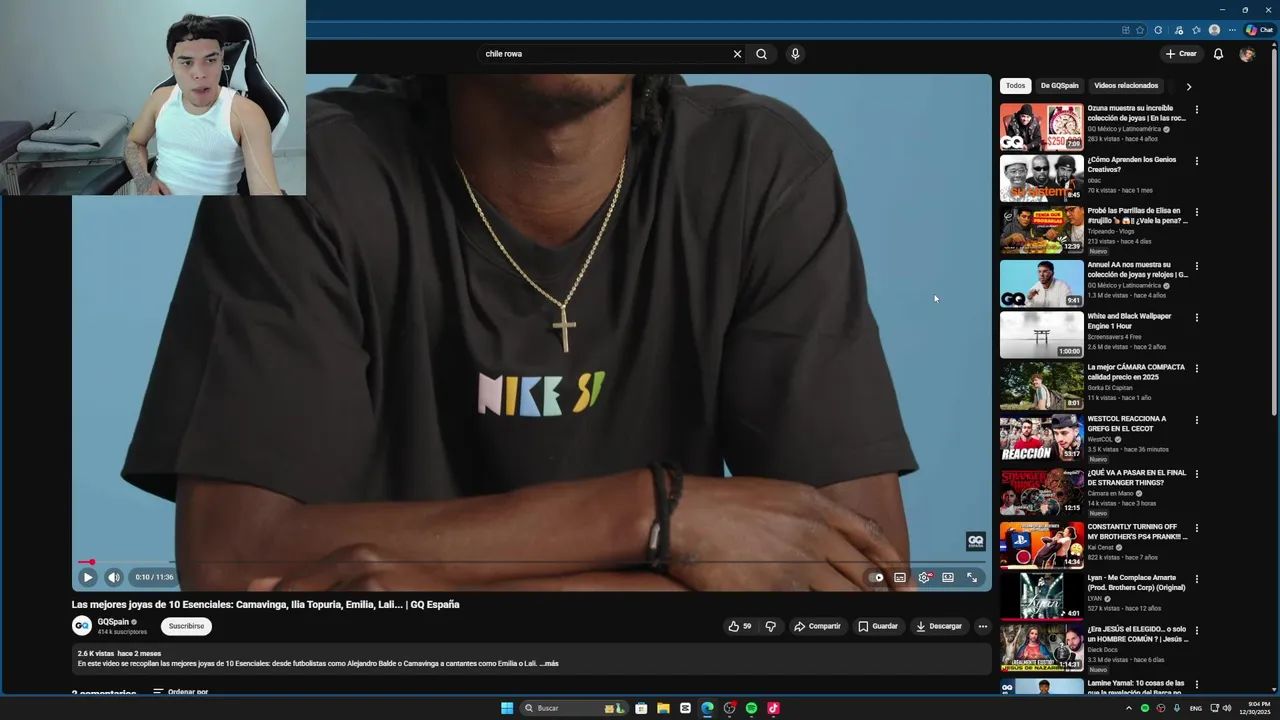Screen dimensions: 1280x720
Task: Open Edge profile avatar in toolbar
Action: point(1214,30)
